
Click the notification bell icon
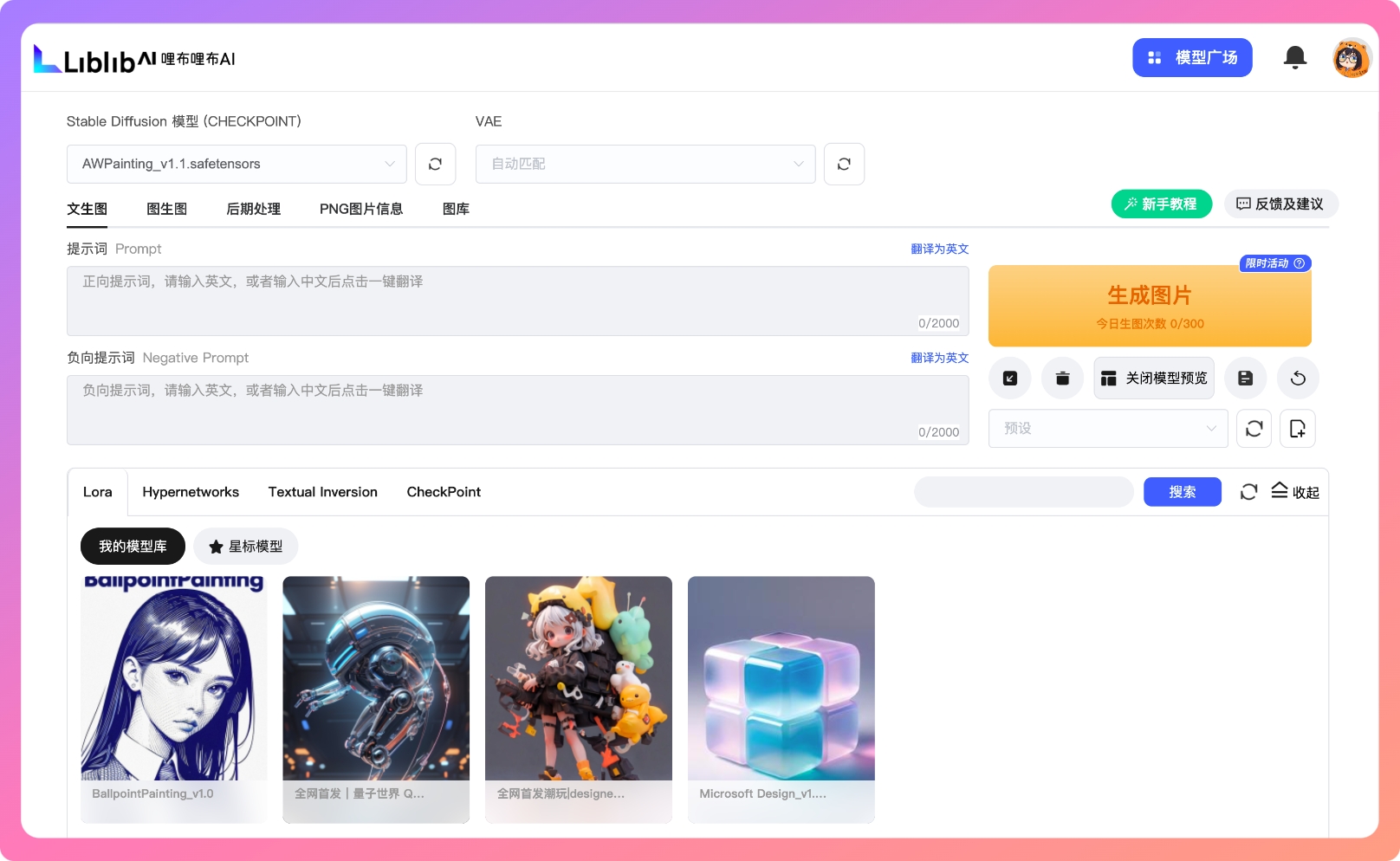tap(1294, 57)
